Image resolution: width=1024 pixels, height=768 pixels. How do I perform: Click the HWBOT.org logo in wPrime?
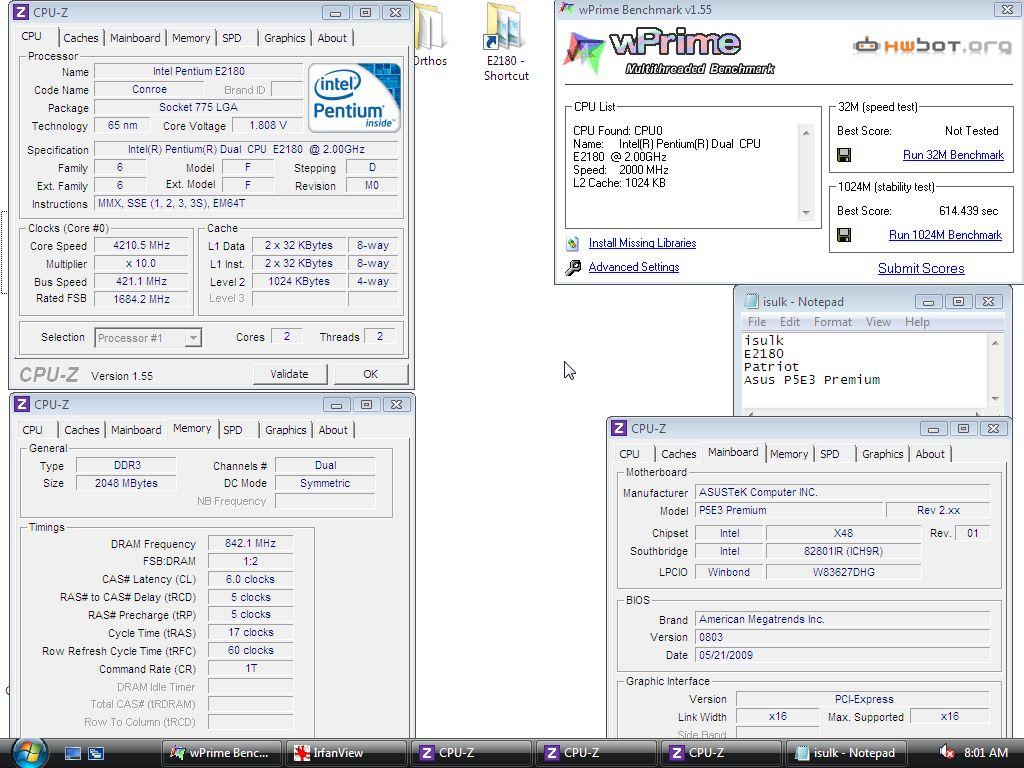click(932, 46)
